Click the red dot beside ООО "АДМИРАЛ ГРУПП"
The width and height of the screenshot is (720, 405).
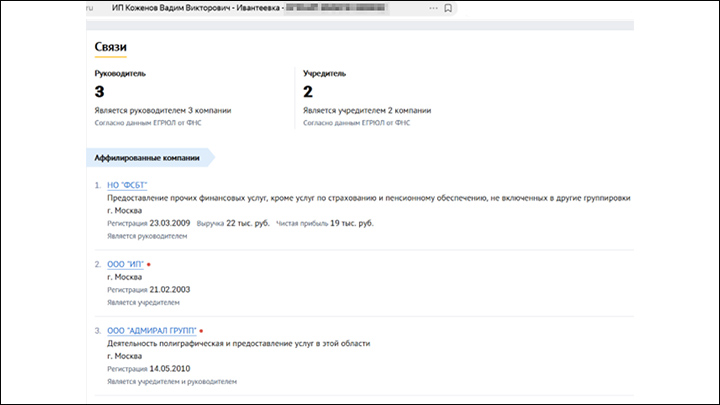coord(200,329)
